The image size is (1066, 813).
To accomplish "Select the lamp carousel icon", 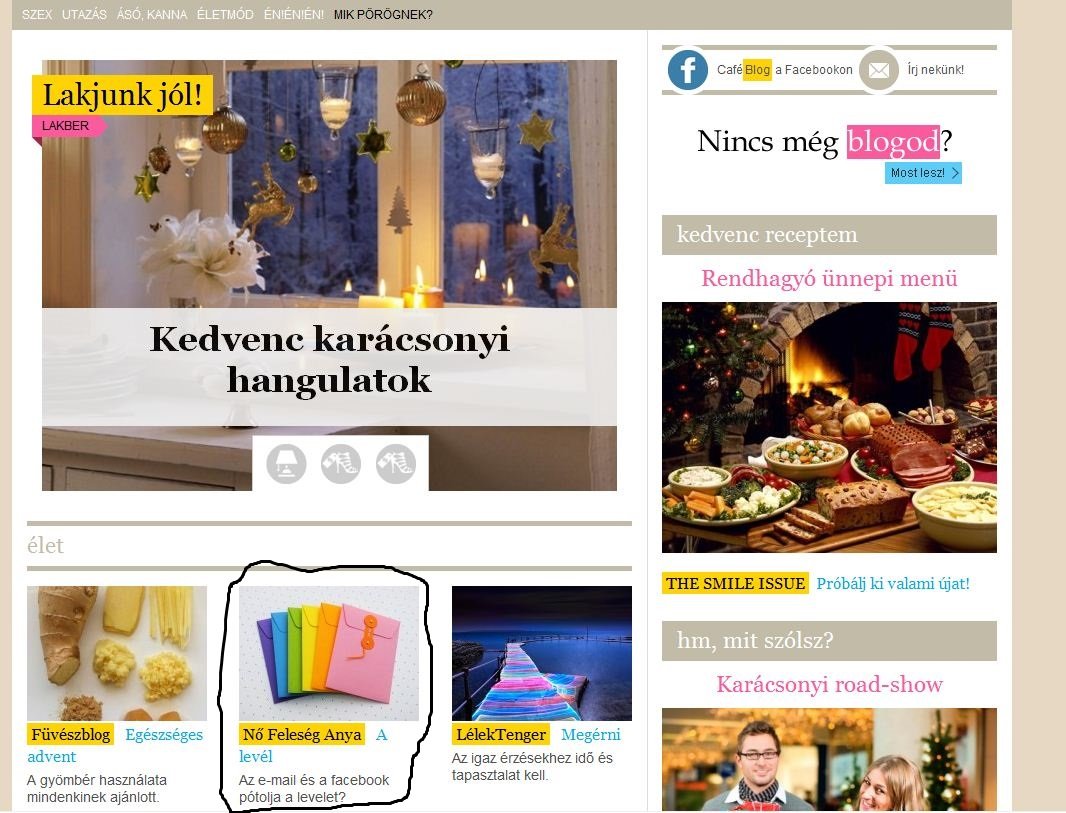I will [286, 464].
